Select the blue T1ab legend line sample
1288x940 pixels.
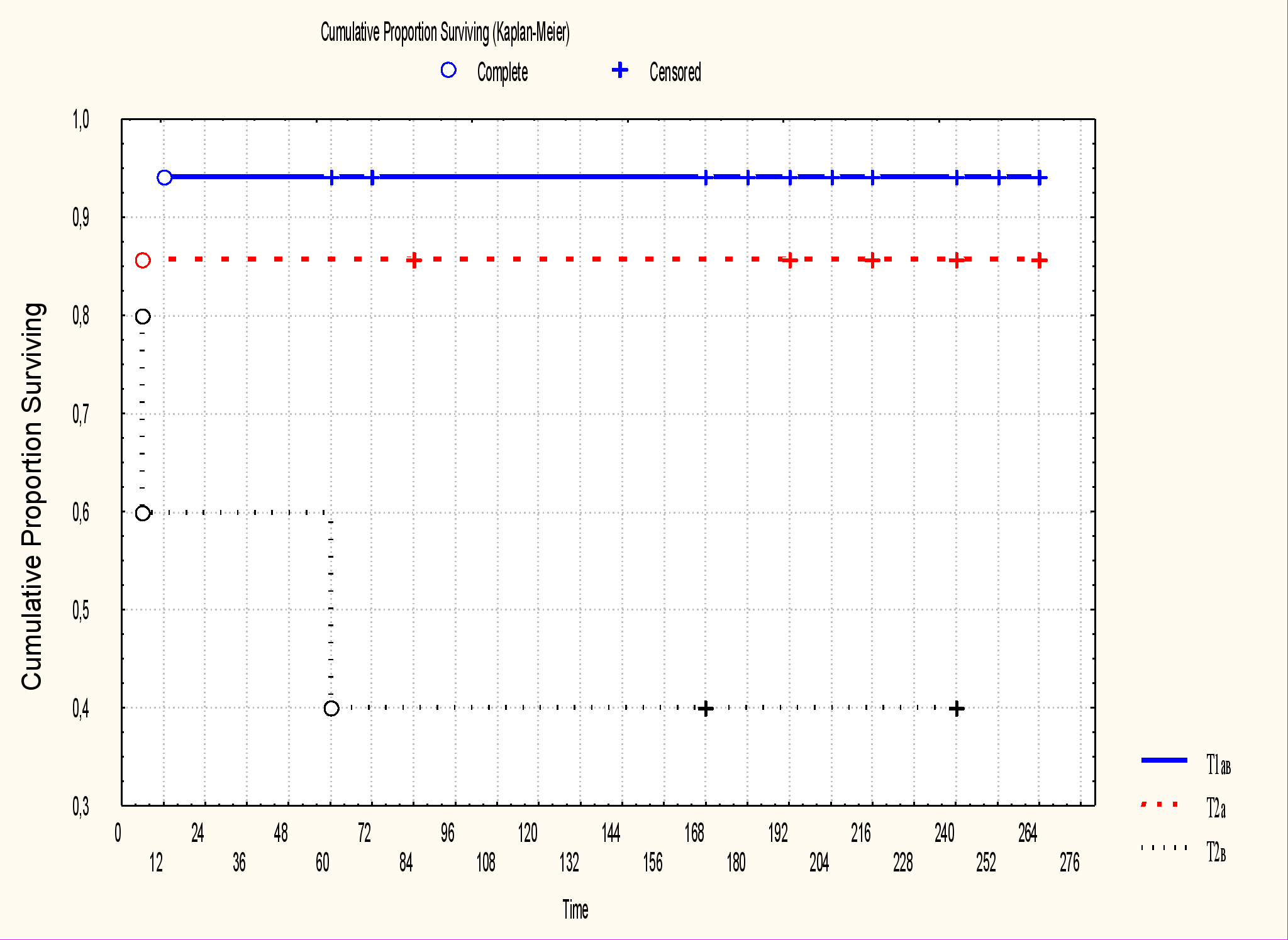tap(1164, 760)
